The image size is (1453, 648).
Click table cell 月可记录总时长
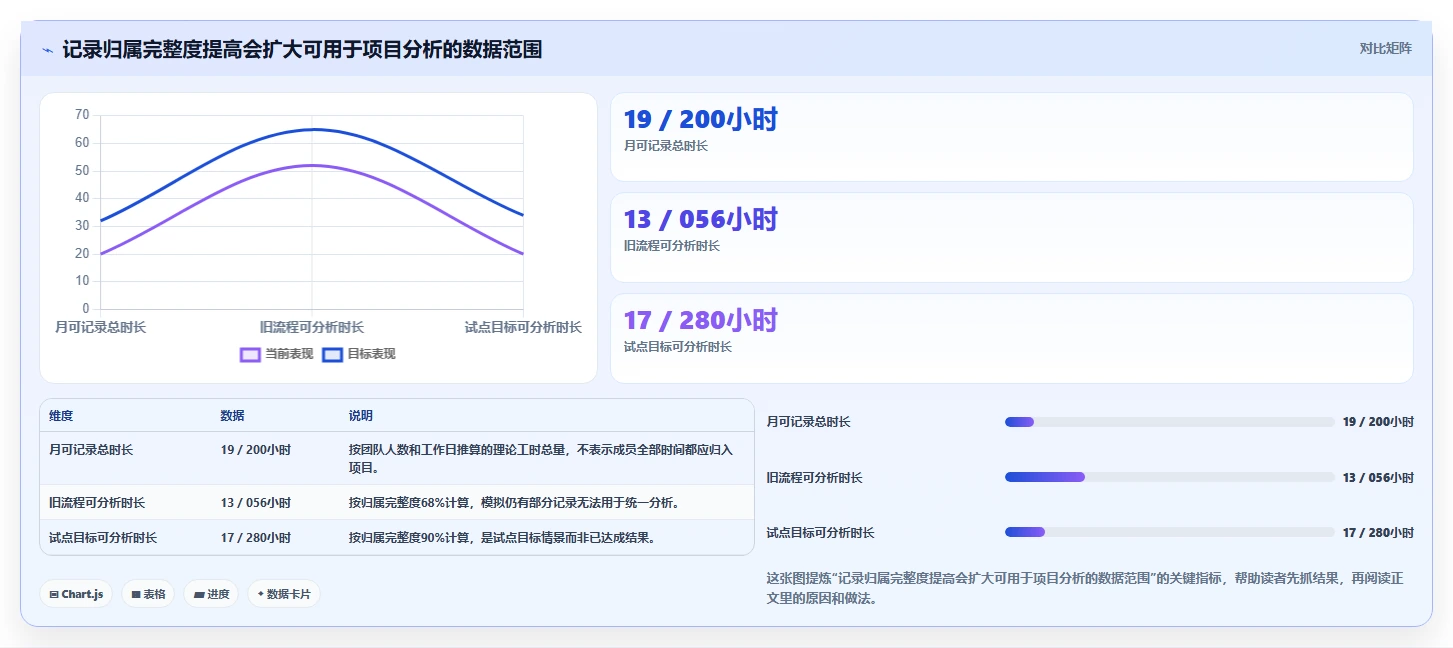pos(91,450)
